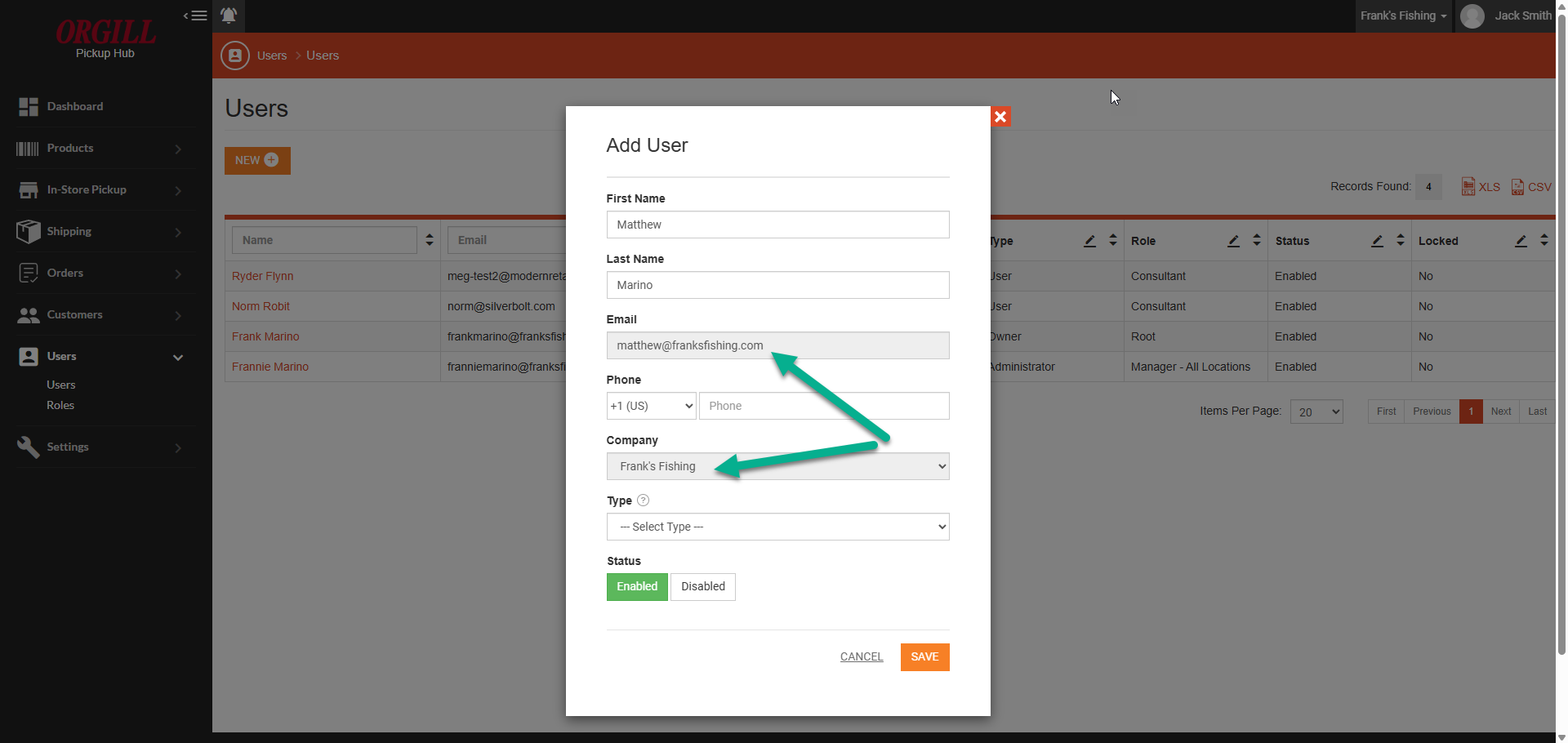
Task: Open the Frannie Marino user record
Action: [x=270, y=367]
